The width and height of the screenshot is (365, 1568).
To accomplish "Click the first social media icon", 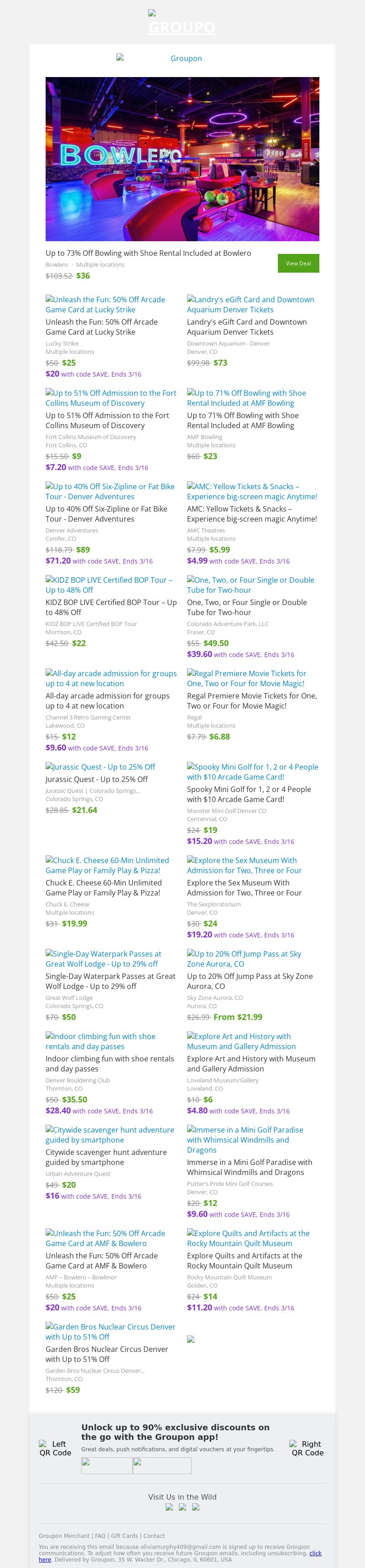I will click(x=169, y=1507).
